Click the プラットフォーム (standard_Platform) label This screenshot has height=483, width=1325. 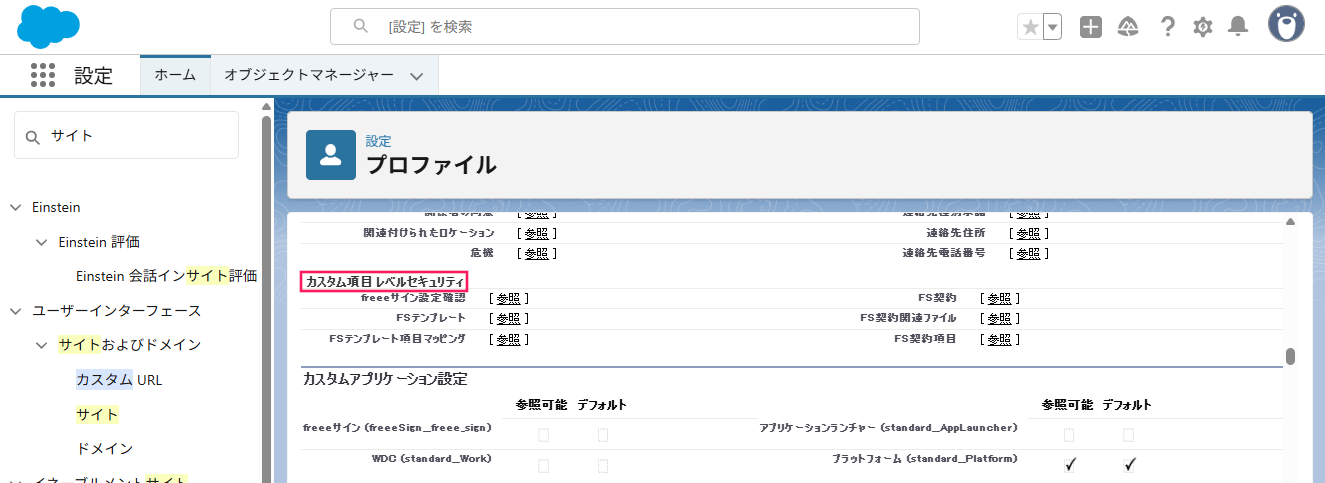924,459
